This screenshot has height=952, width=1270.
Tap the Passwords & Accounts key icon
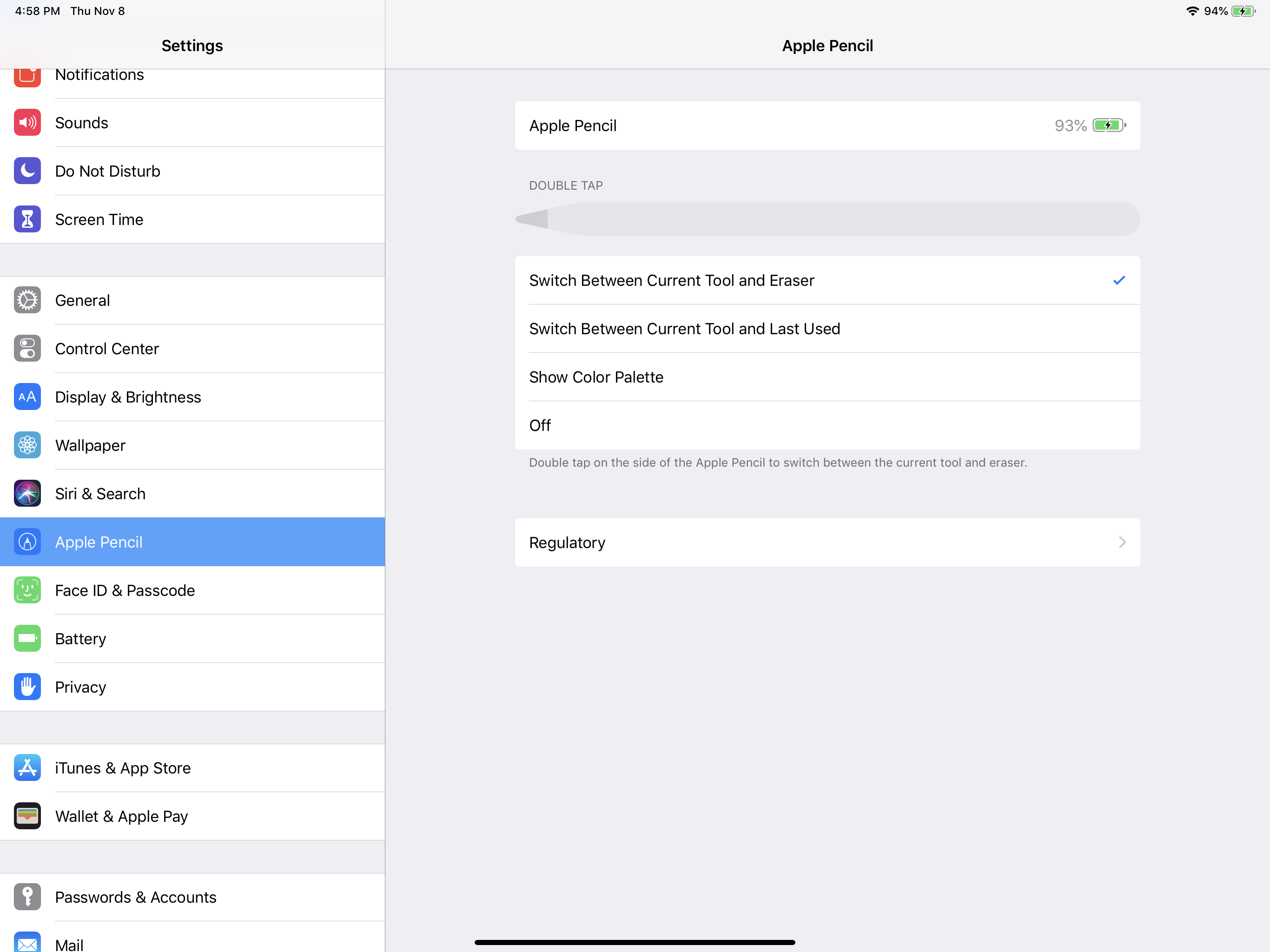coord(27,897)
